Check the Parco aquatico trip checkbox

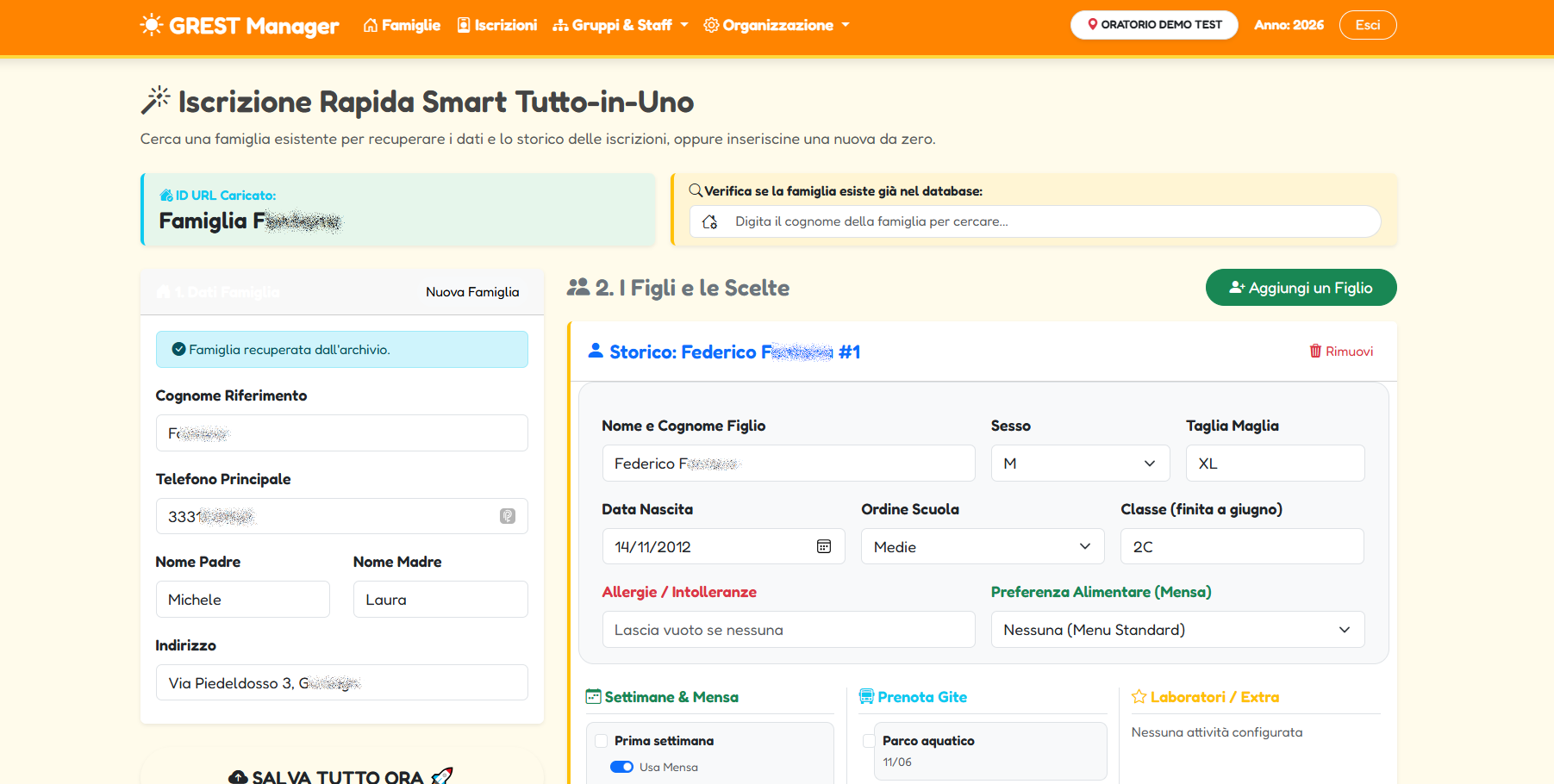point(870,741)
